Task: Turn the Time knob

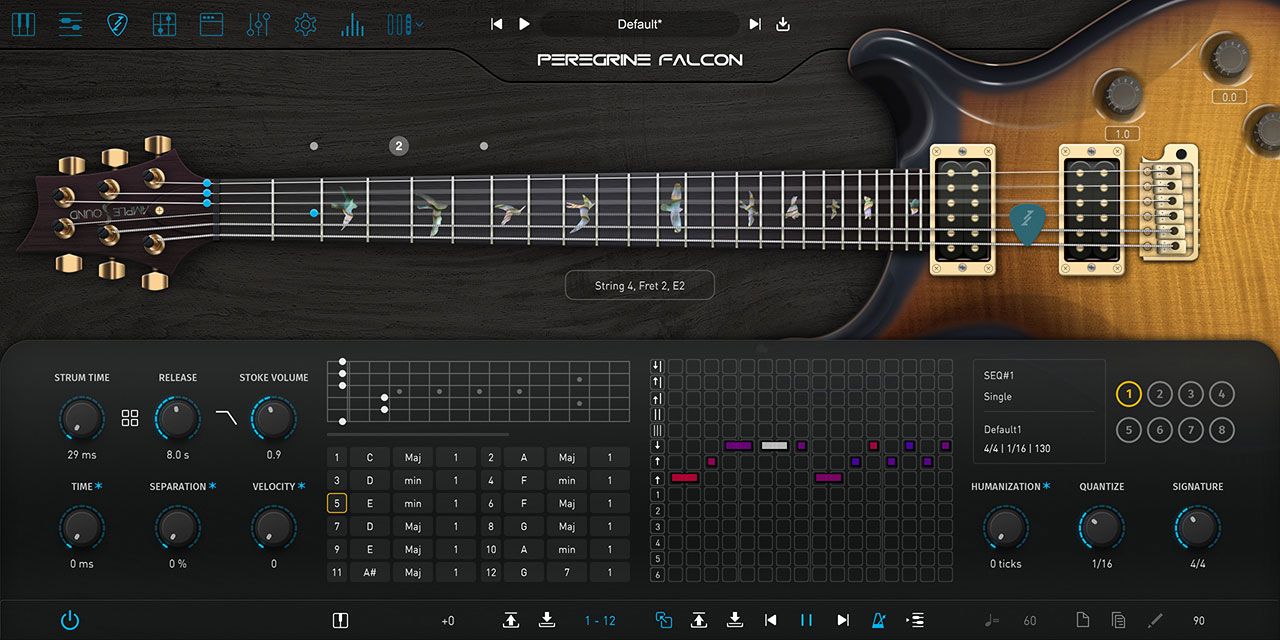Action: [x=81, y=527]
